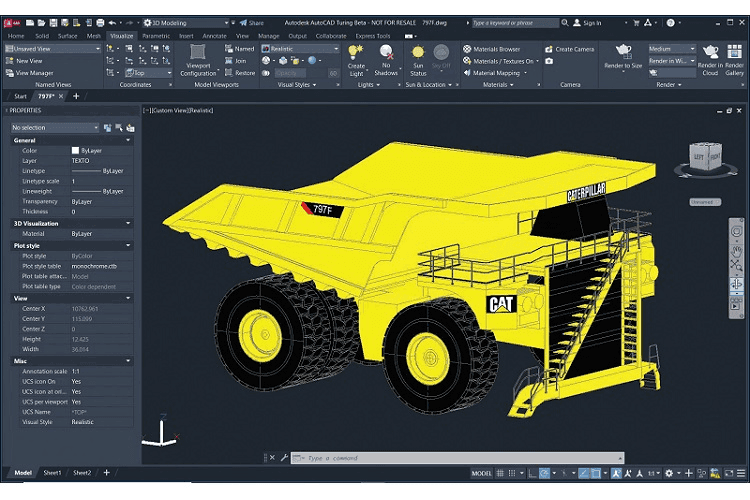
Task: Toggle polar tracking in status bar
Action: tap(544, 473)
